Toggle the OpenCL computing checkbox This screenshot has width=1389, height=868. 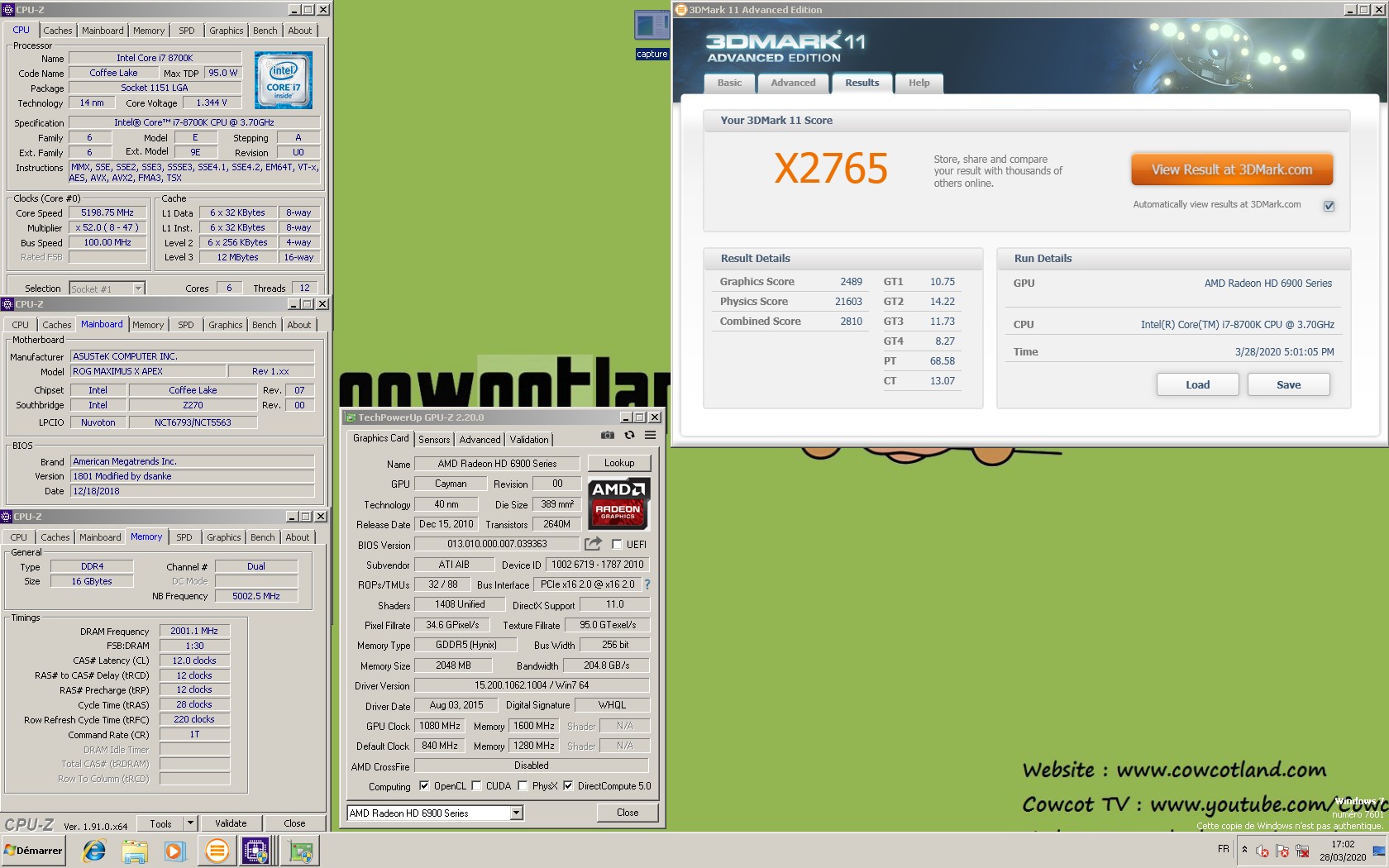[x=424, y=786]
